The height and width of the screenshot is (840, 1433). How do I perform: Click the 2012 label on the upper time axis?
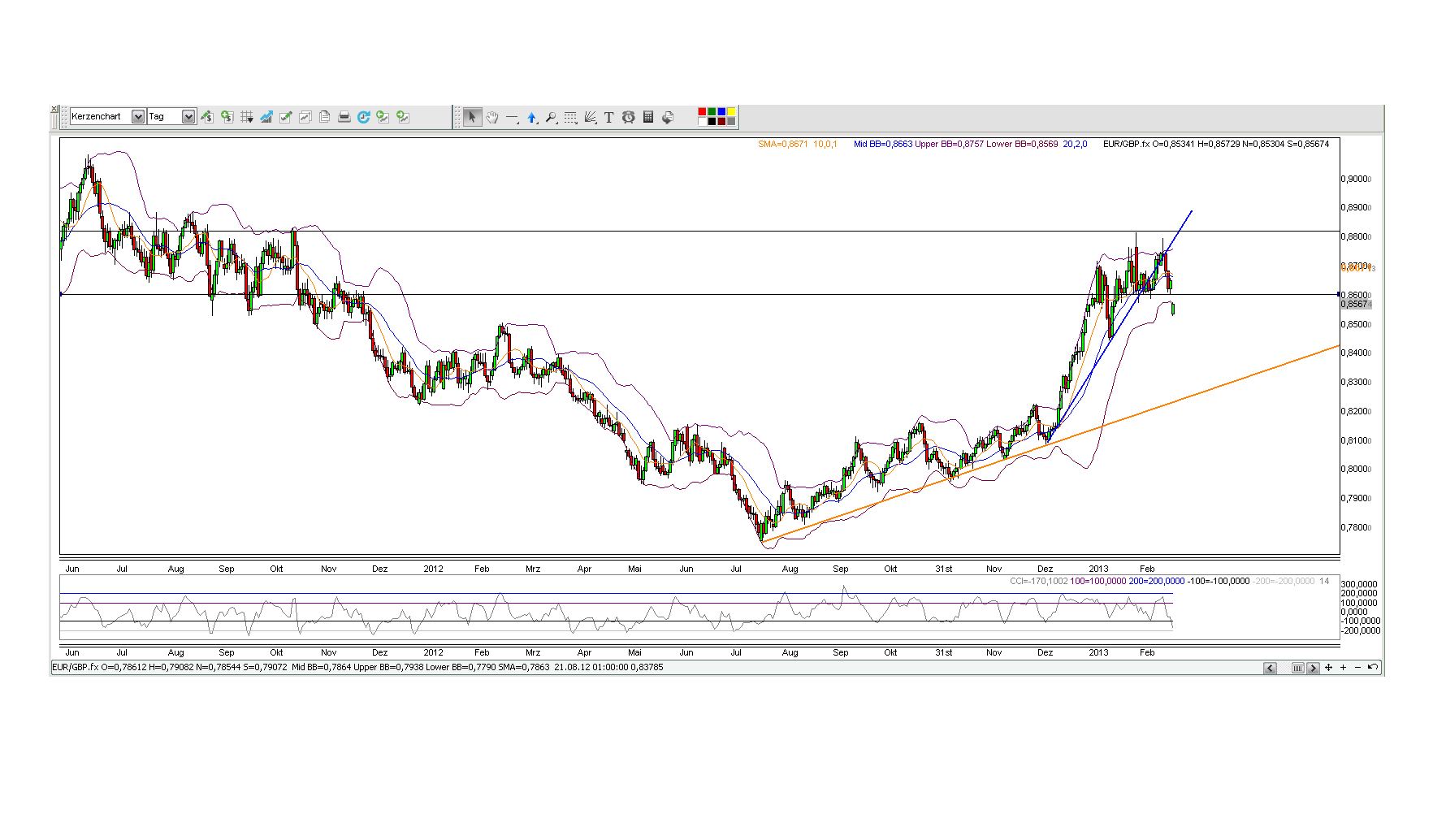pyautogui.click(x=433, y=569)
